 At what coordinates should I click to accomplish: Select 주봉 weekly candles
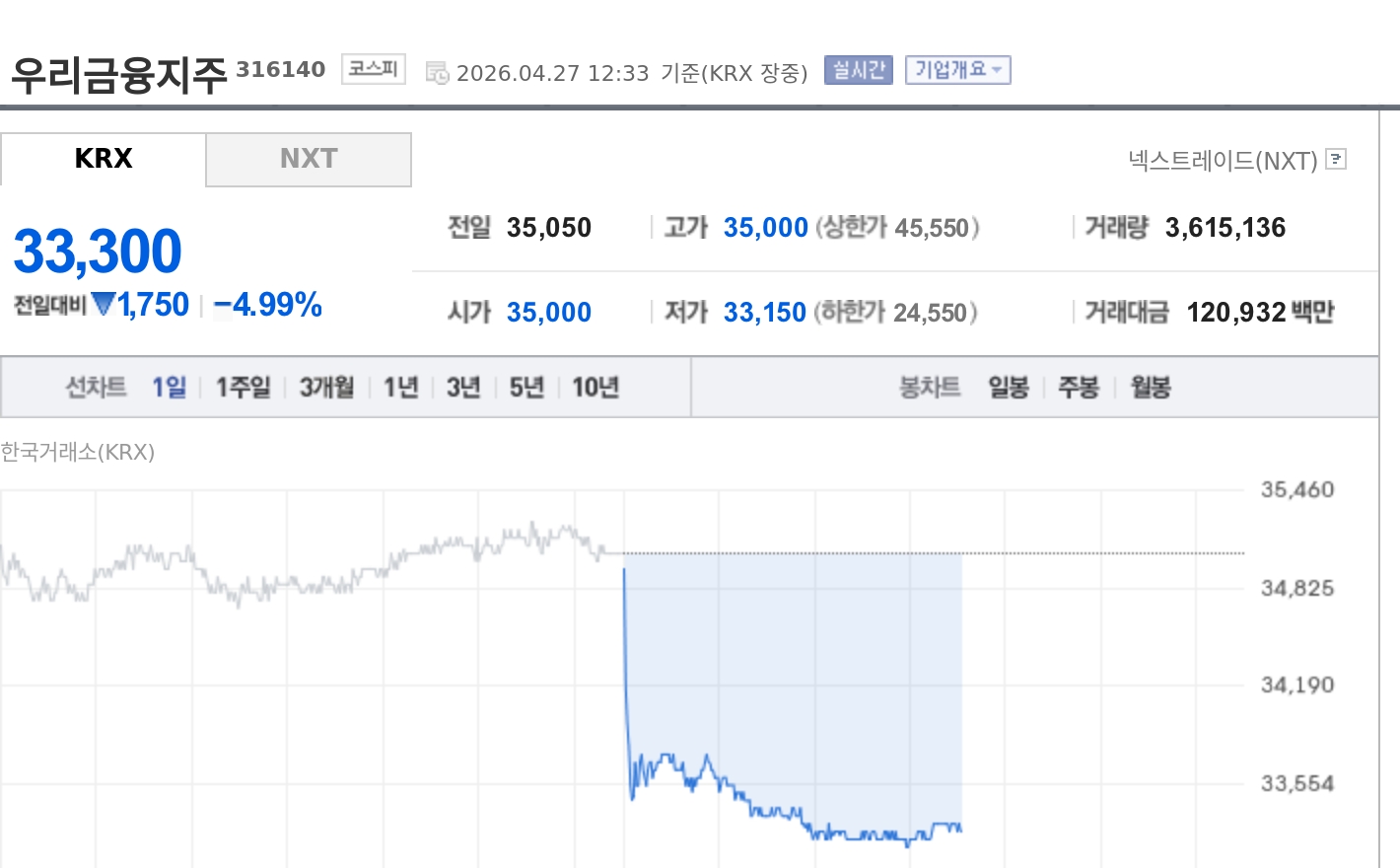[1079, 387]
